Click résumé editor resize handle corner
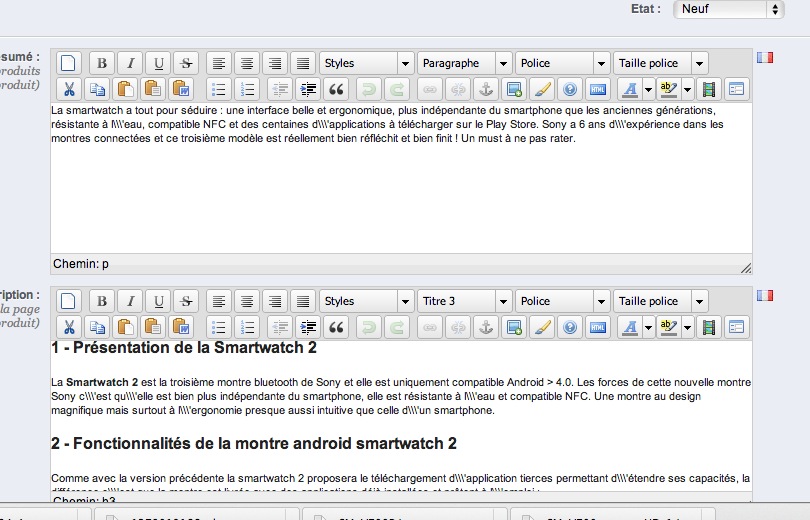The image size is (810, 520). (x=746, y=267)
